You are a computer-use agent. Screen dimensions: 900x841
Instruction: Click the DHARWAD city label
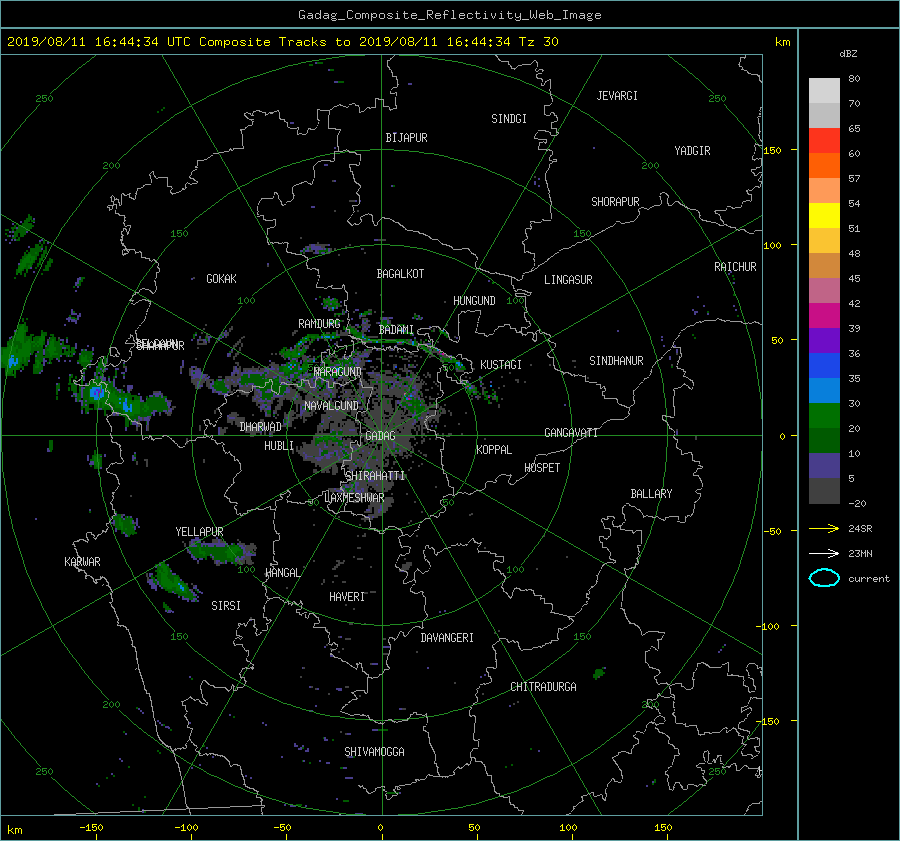(x=261, y=427)
